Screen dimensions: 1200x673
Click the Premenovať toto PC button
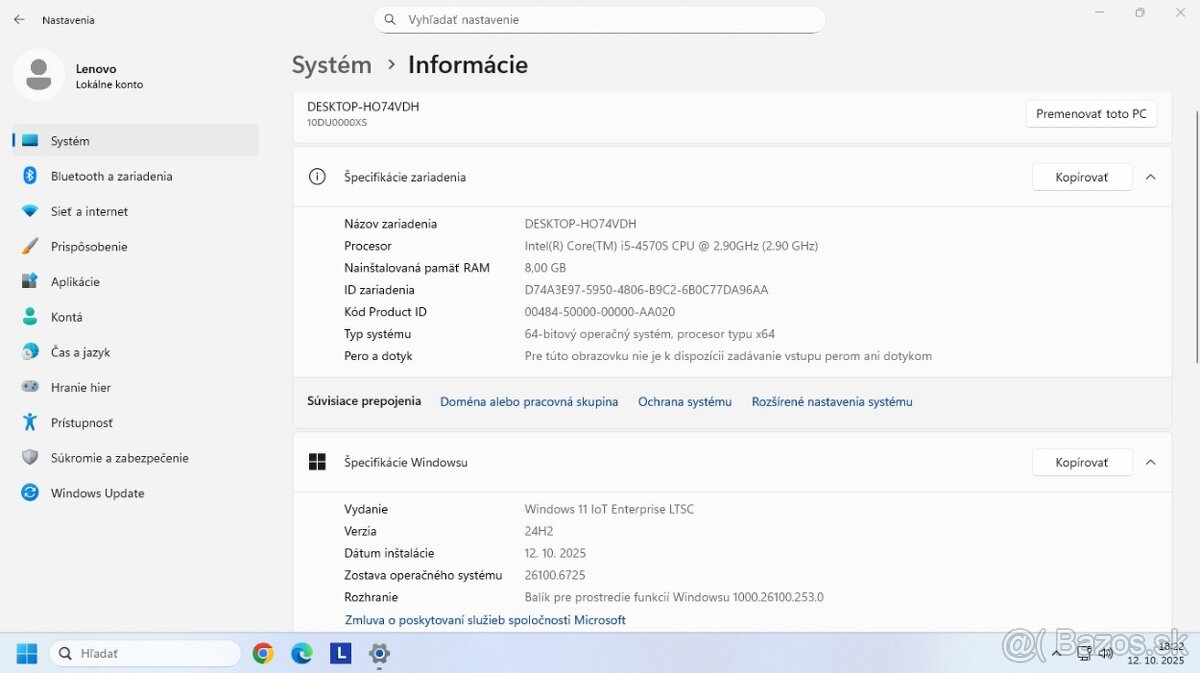(x=1091, y=113)
